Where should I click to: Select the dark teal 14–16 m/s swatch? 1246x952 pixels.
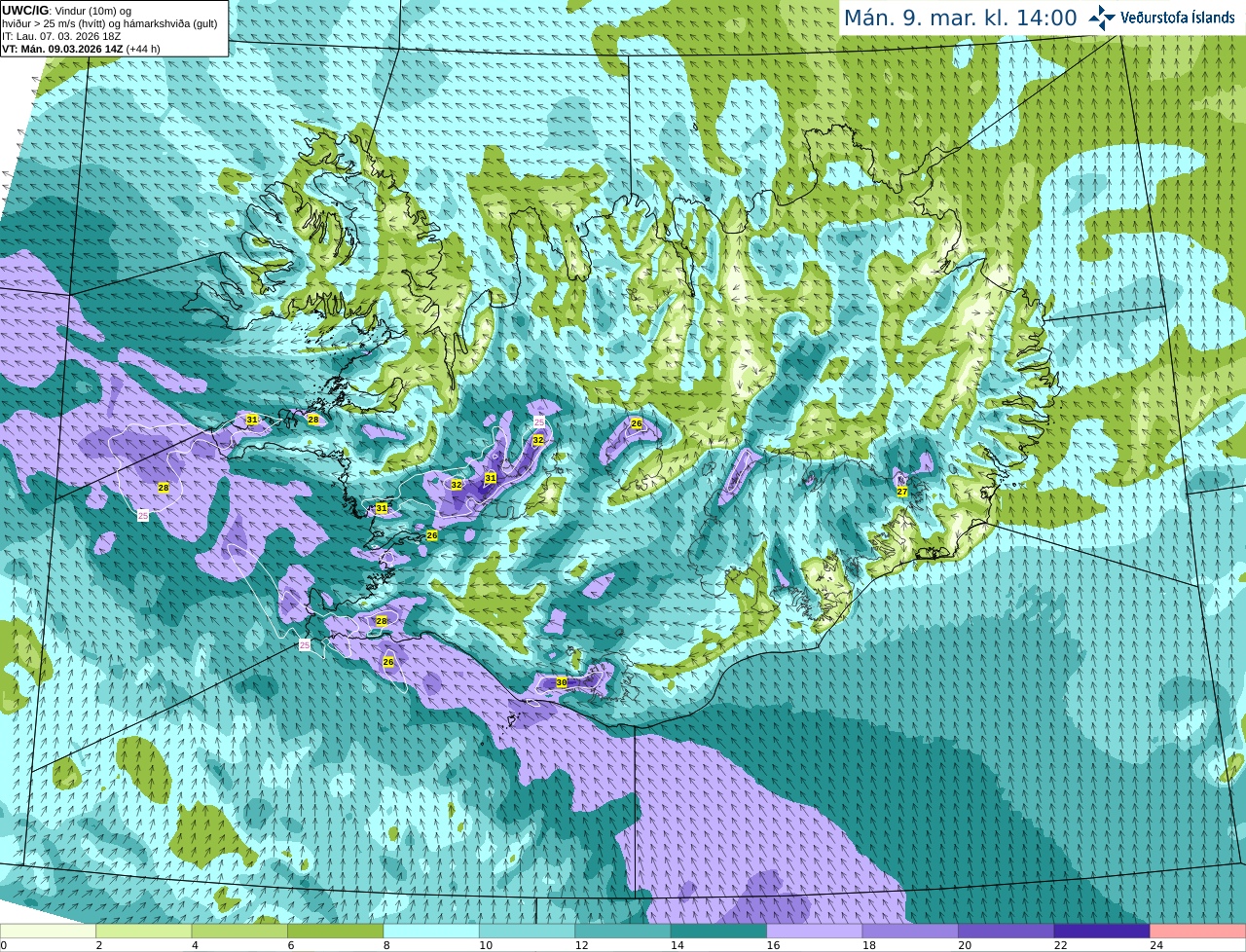(x=719, y=932)
